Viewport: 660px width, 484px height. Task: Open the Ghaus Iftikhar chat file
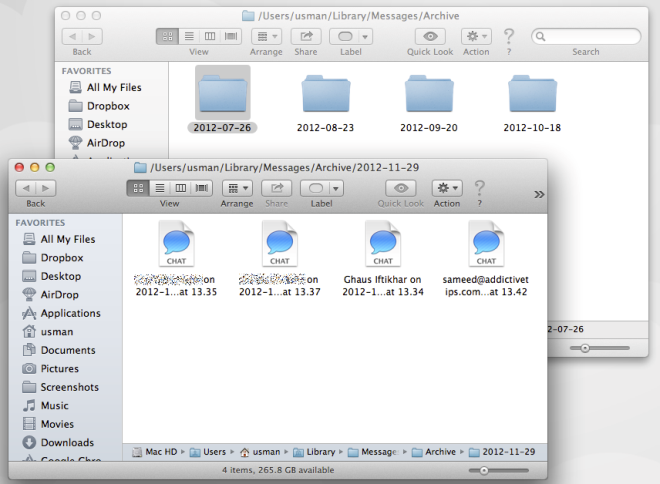coord(383,246)
